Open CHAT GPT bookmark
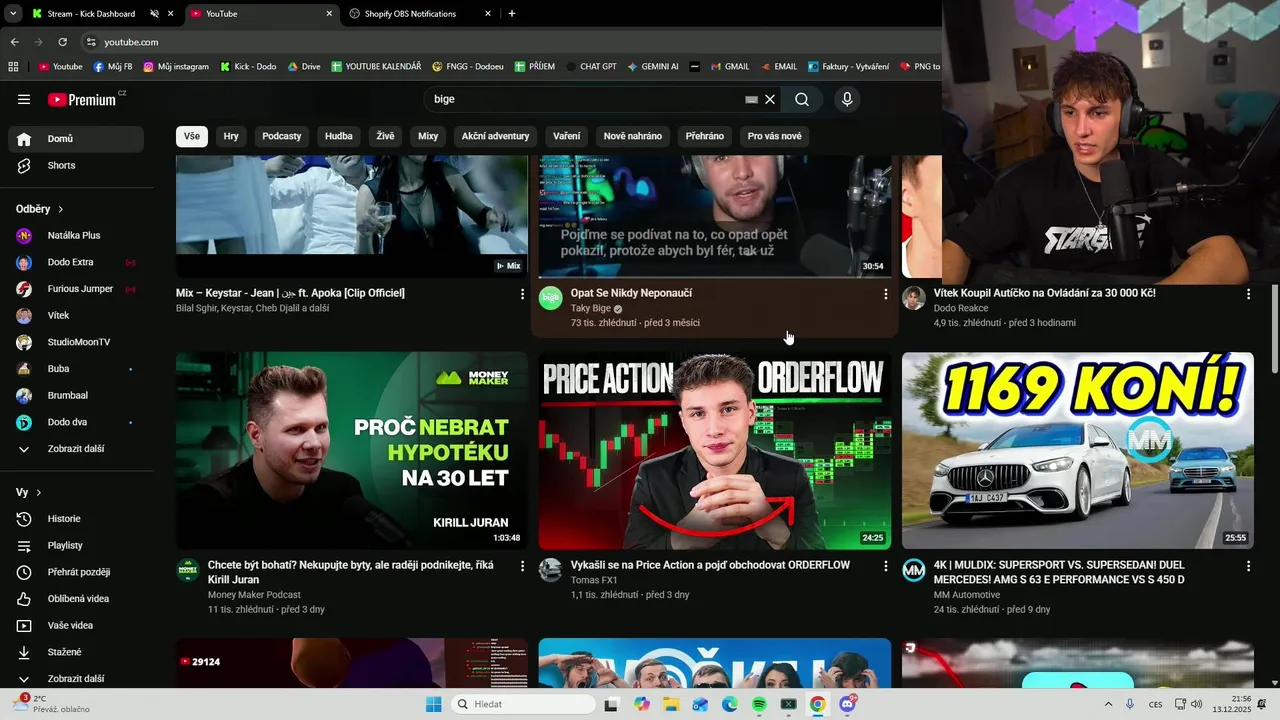Image resolution: width=1280 pixels, height=720 pixels. (591, 67)
